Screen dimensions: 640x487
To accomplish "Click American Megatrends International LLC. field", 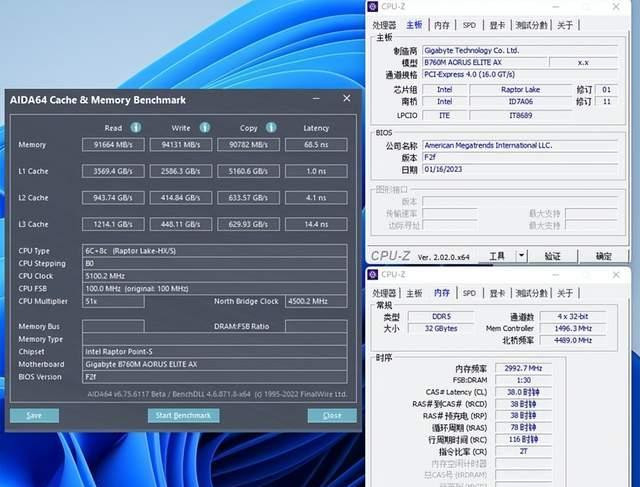I will [x=520, y=145].
